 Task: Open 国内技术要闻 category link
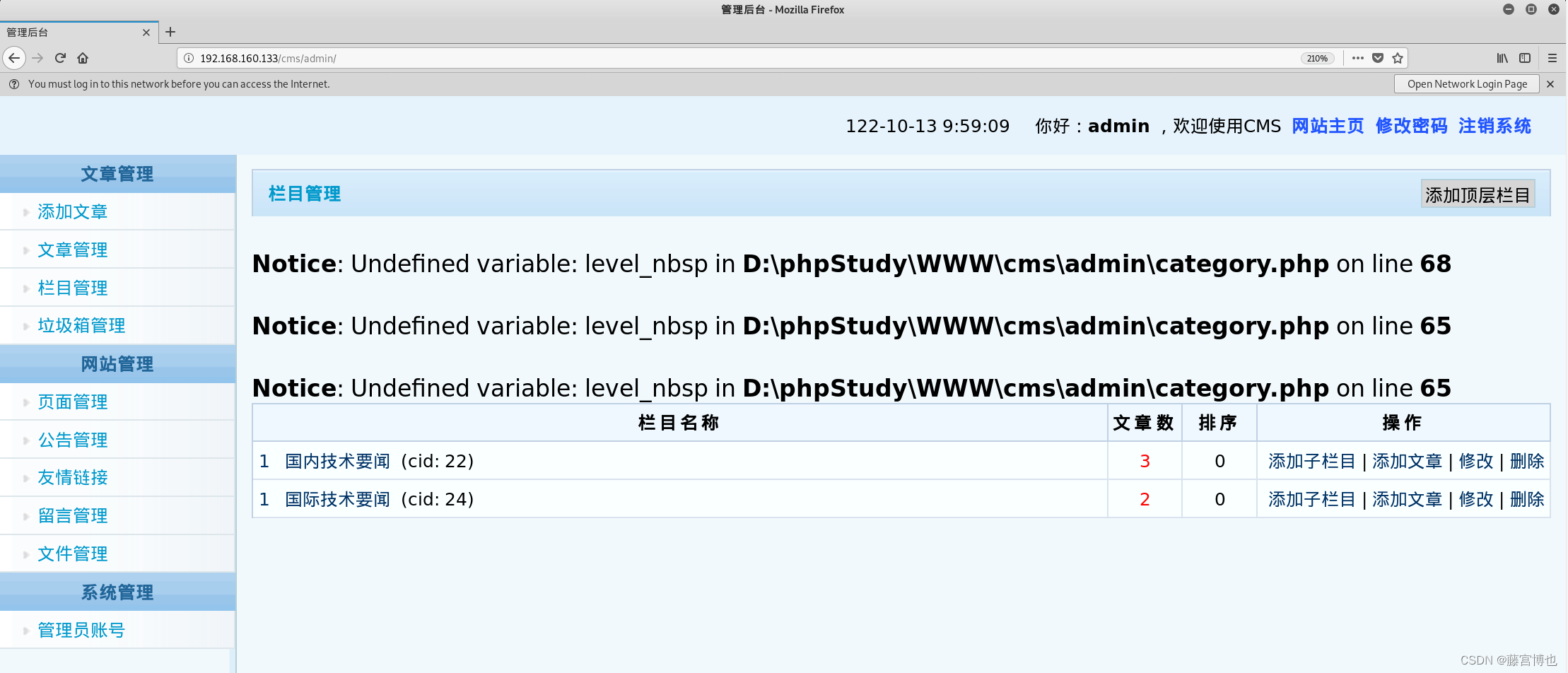click(x=337, y=462)
